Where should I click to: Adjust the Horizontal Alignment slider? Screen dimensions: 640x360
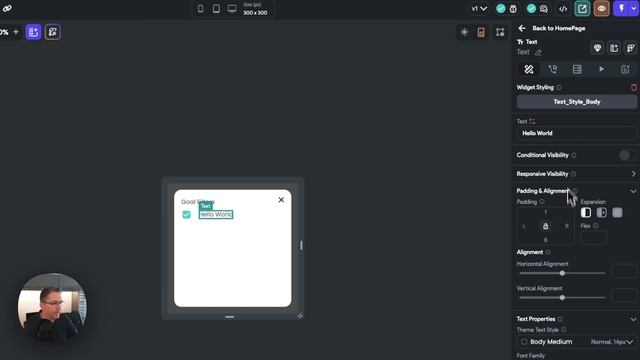coord(562,273)
